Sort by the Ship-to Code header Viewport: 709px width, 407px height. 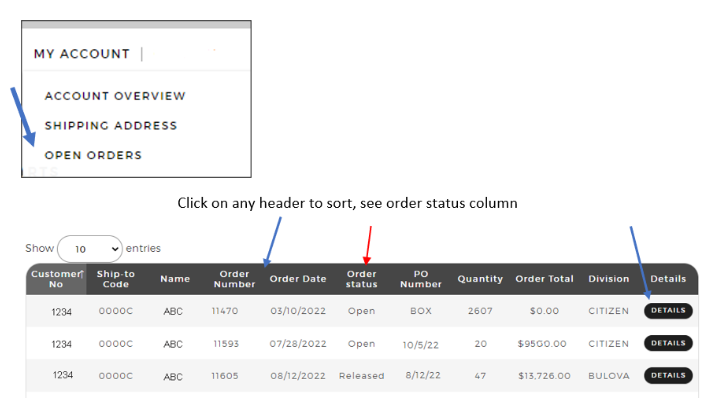pyautogui.click(x=116, y=279)
